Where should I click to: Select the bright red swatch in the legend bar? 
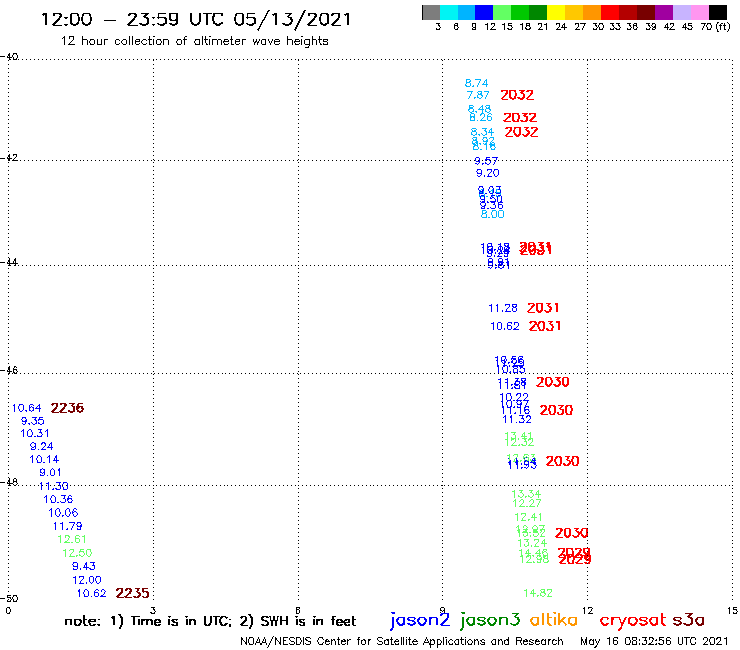pos(610,12)
